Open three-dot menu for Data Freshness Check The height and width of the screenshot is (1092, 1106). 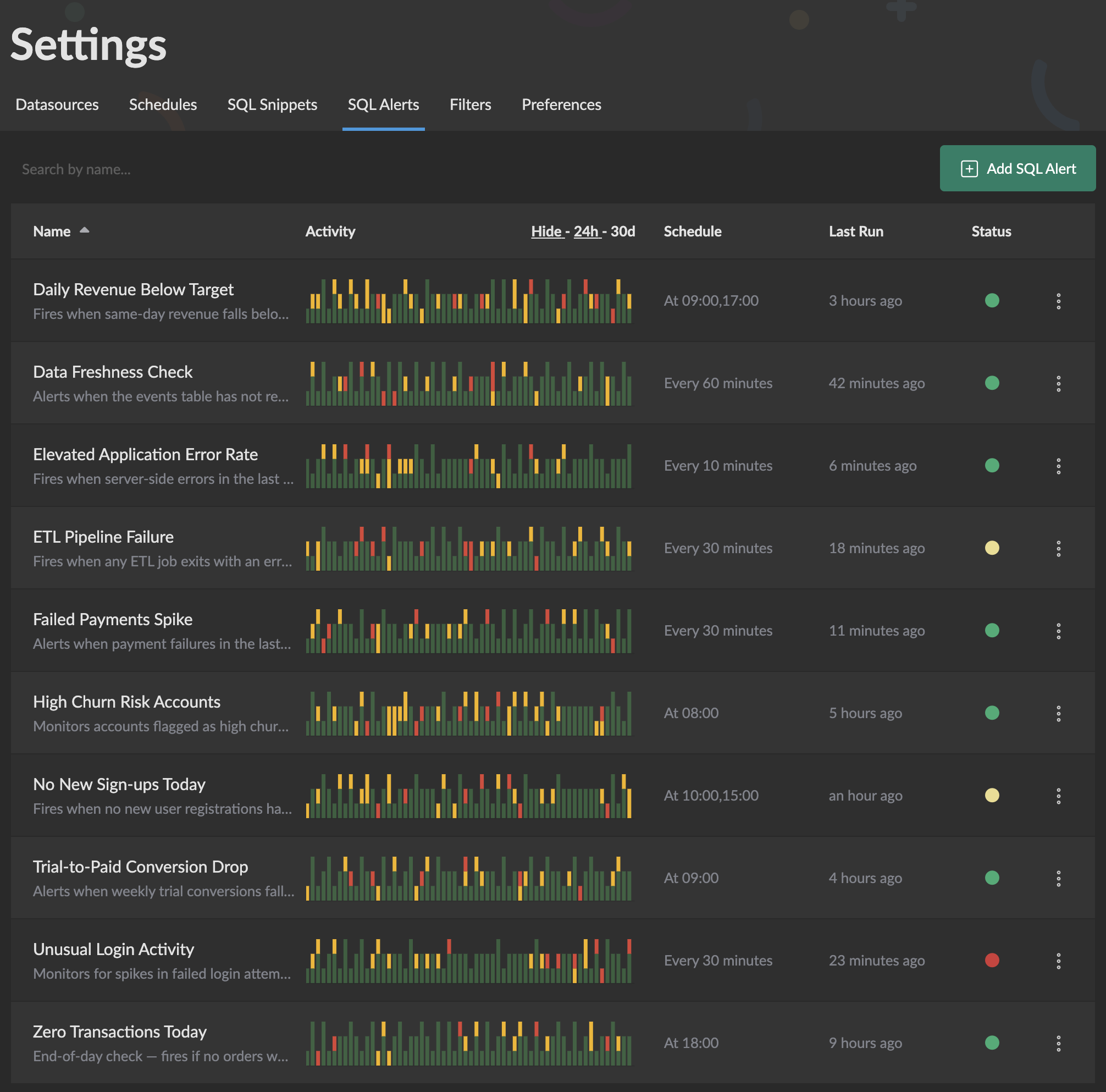coord(1058,383)
